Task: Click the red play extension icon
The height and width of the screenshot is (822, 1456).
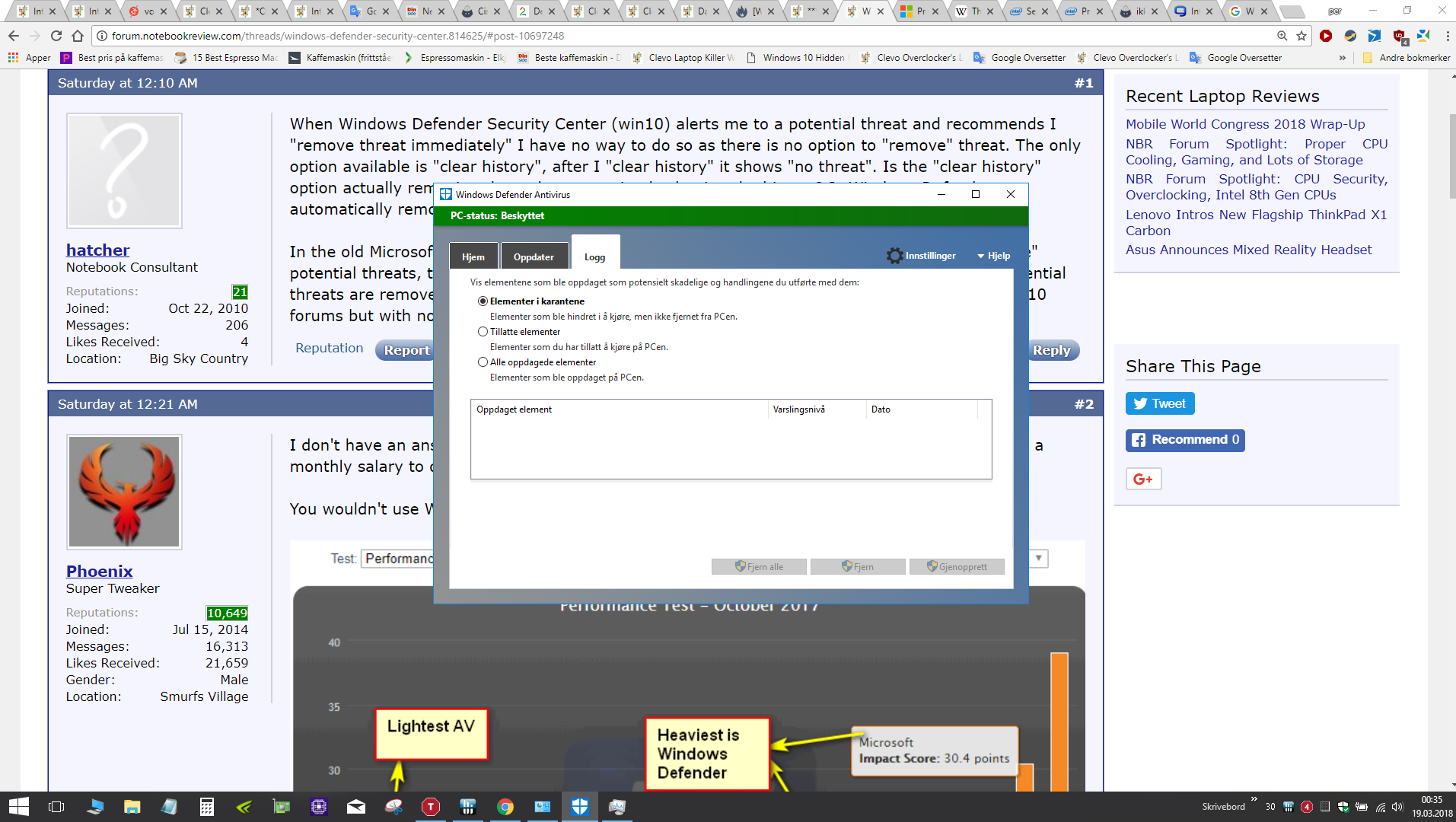Action: pos(1326,36)
